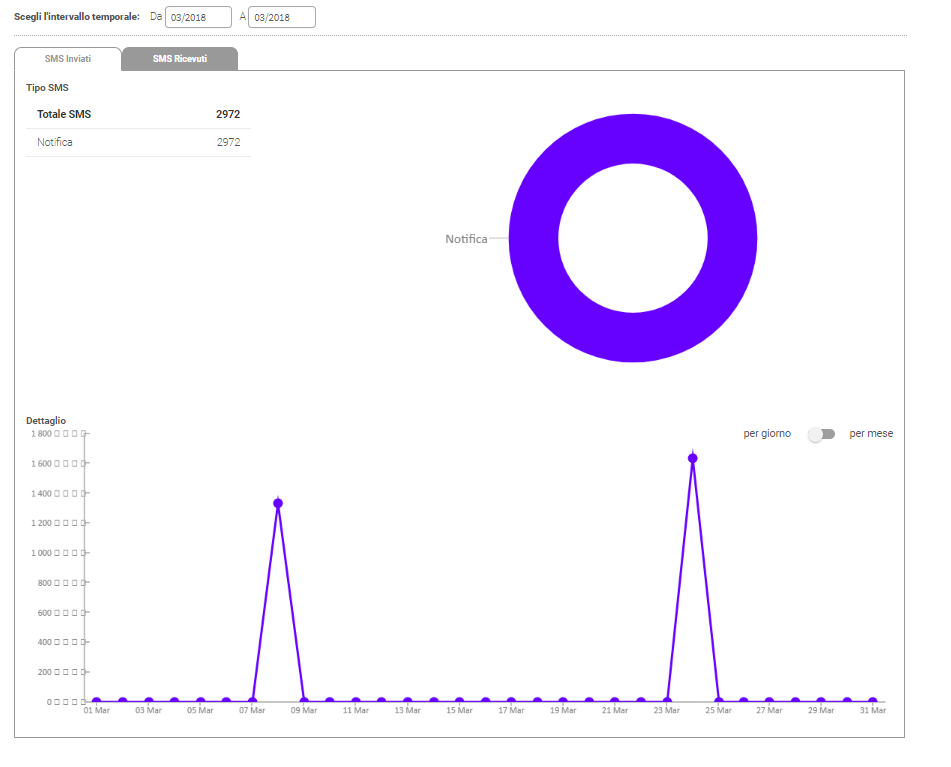This screenshot has height=767, width=951.
Task: Click the 23 Mar axis label
Action: point(667,710)
